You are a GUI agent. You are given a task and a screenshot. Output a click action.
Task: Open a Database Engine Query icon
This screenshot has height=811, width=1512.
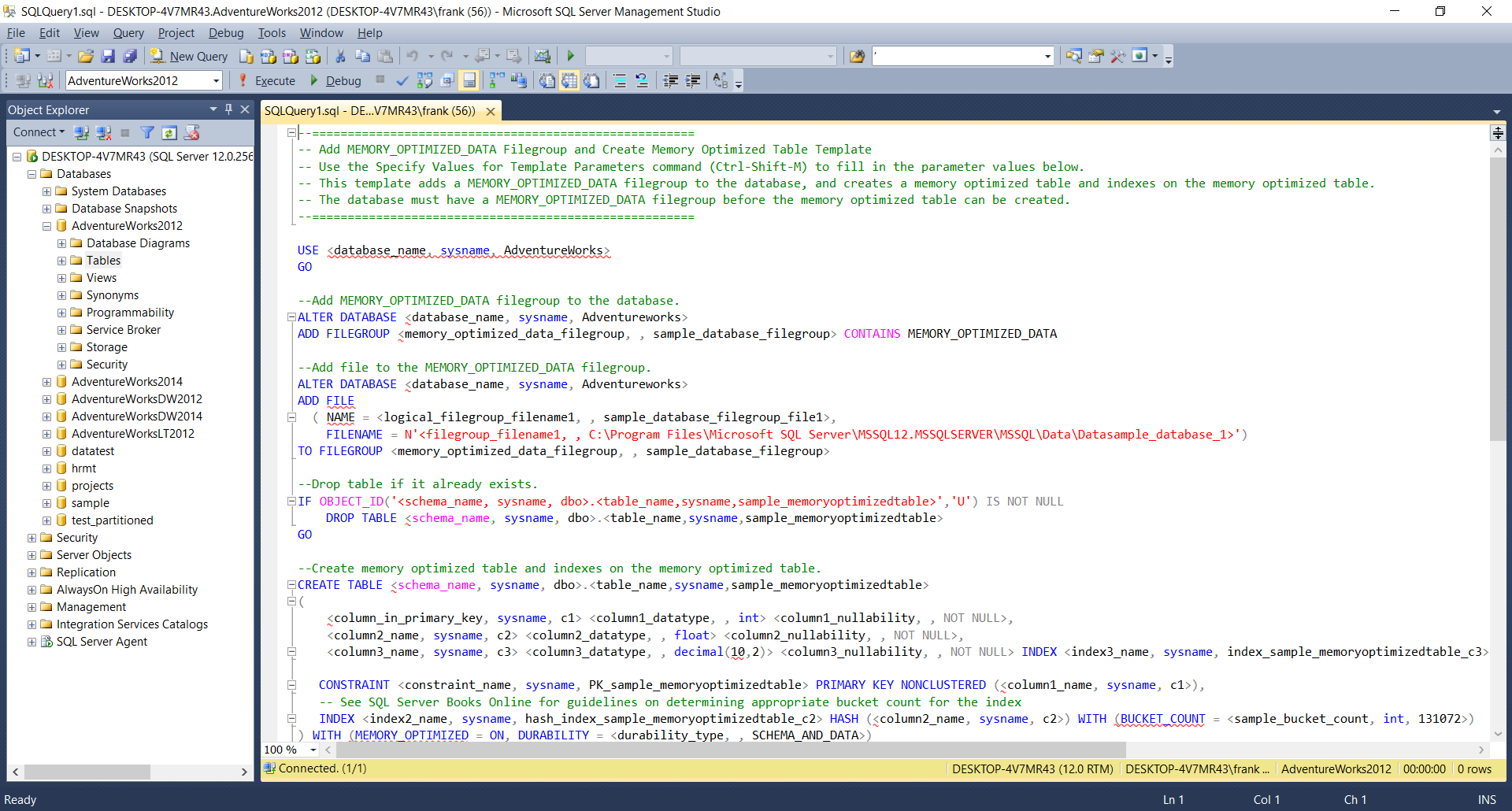pyautogui.click(x=246, y=56)
